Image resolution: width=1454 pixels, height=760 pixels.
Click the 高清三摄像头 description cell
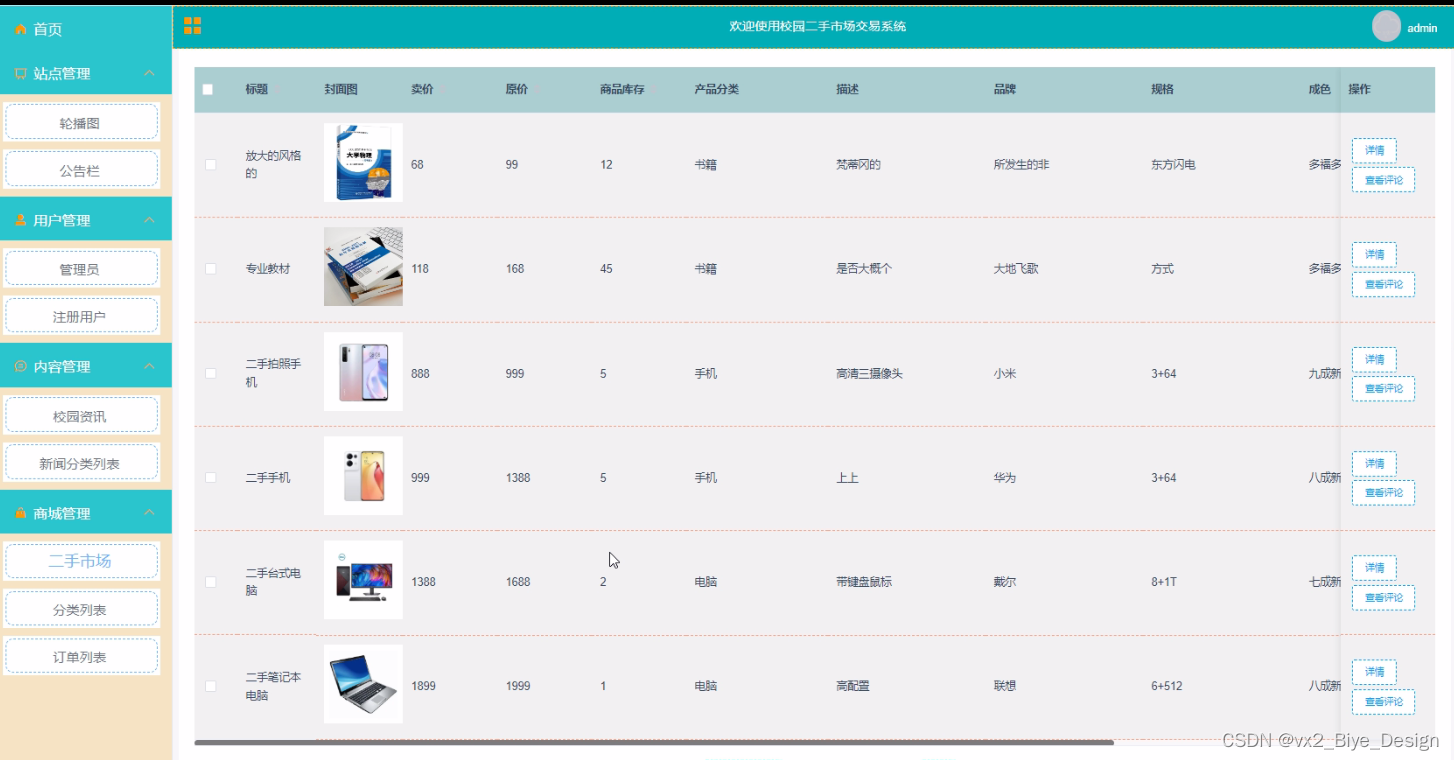[x=869, y=374]
